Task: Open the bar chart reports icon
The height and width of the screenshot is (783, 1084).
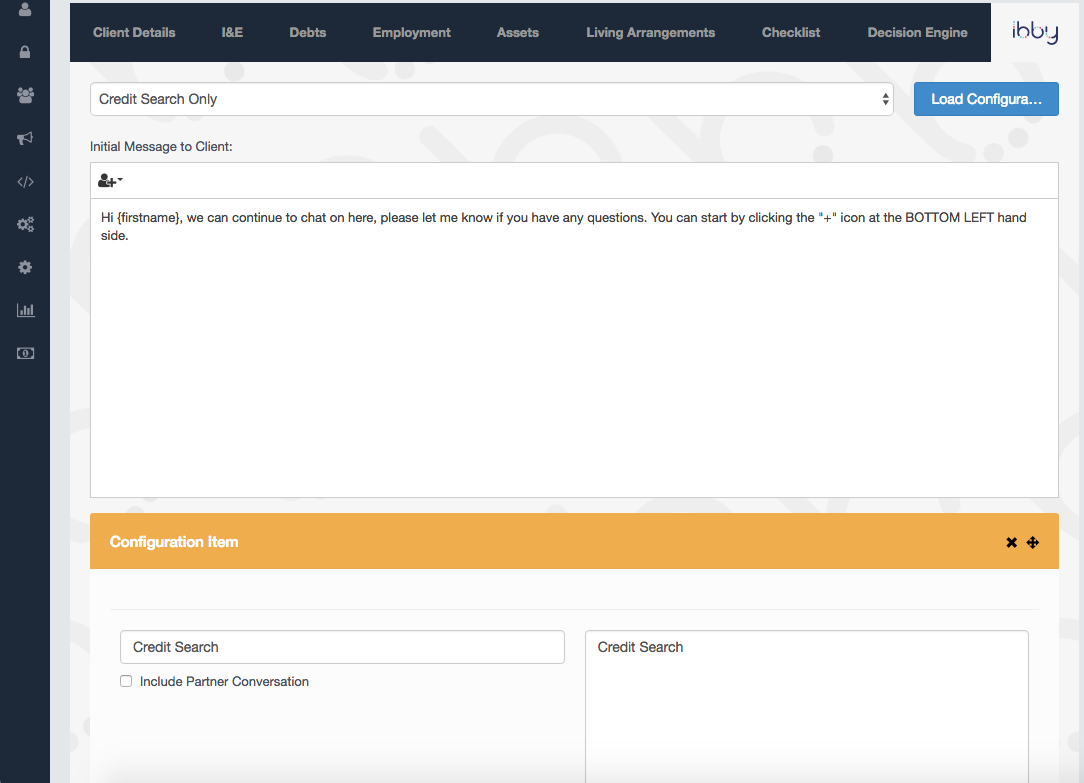Action: (25, 311)
